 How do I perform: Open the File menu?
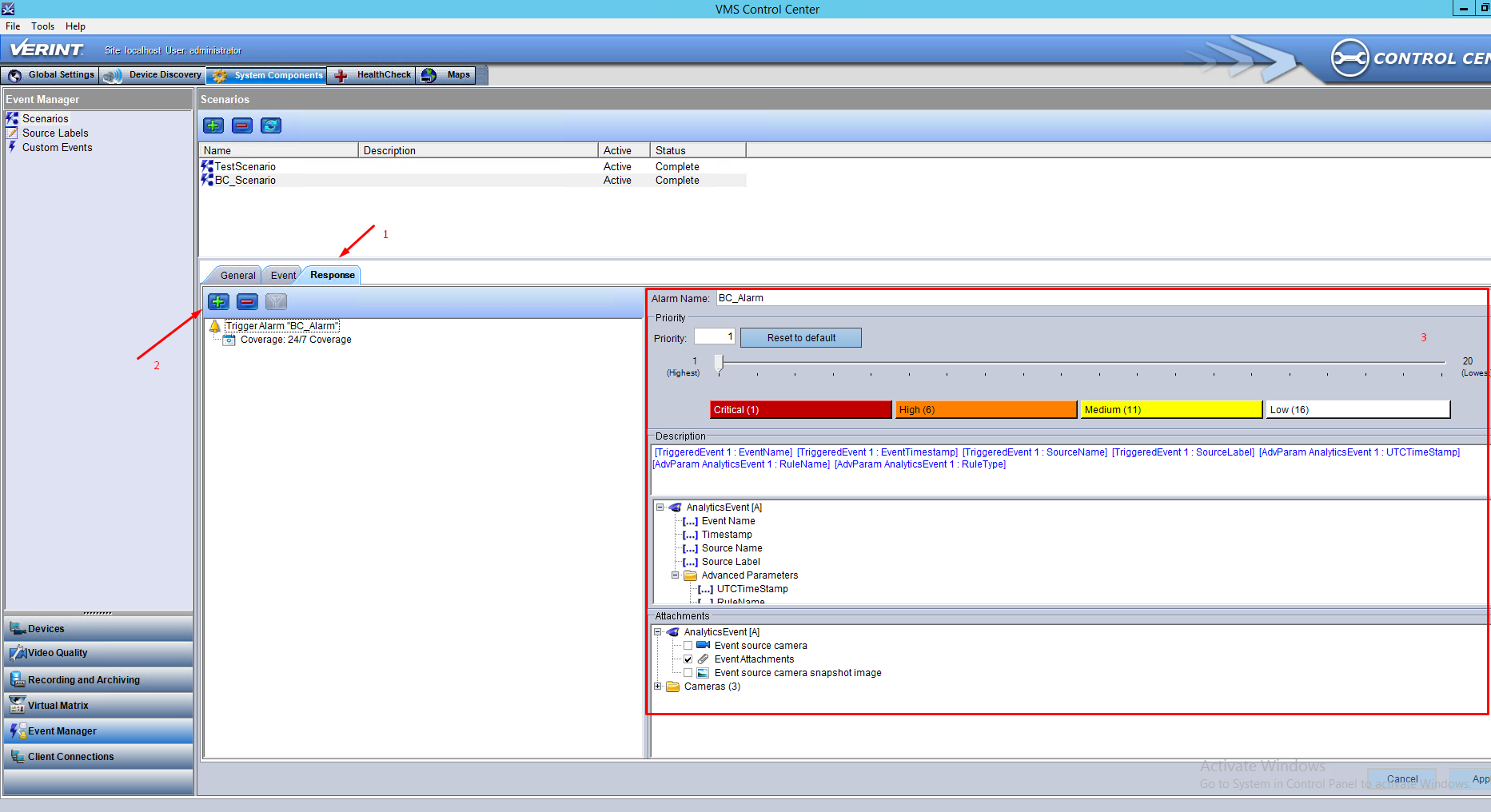[x=13, y=26]
